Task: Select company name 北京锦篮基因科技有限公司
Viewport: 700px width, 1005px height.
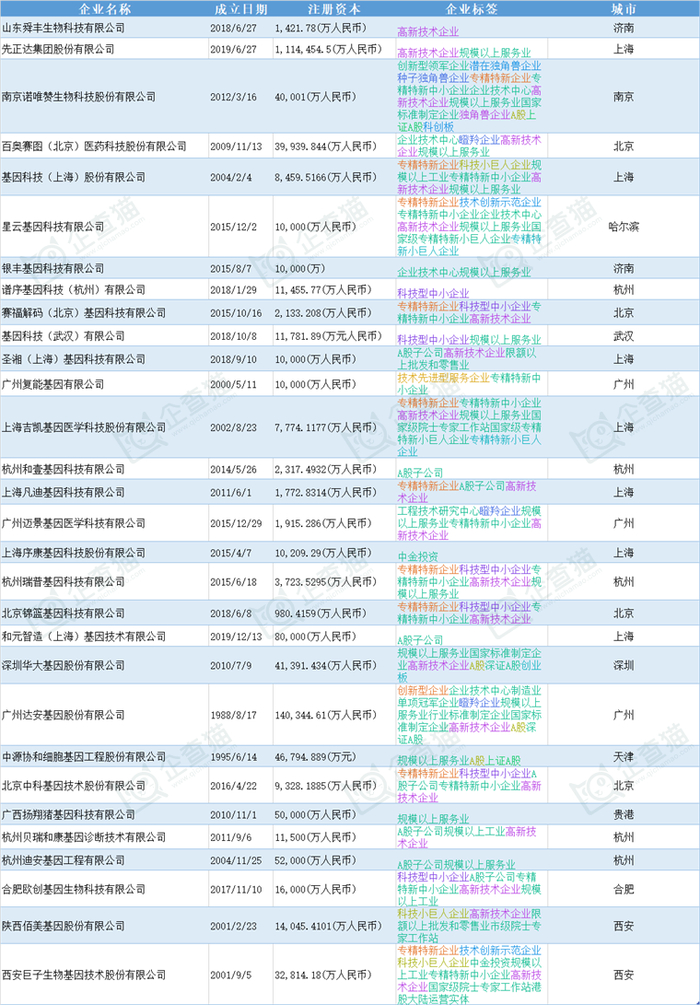Action: 63,613
